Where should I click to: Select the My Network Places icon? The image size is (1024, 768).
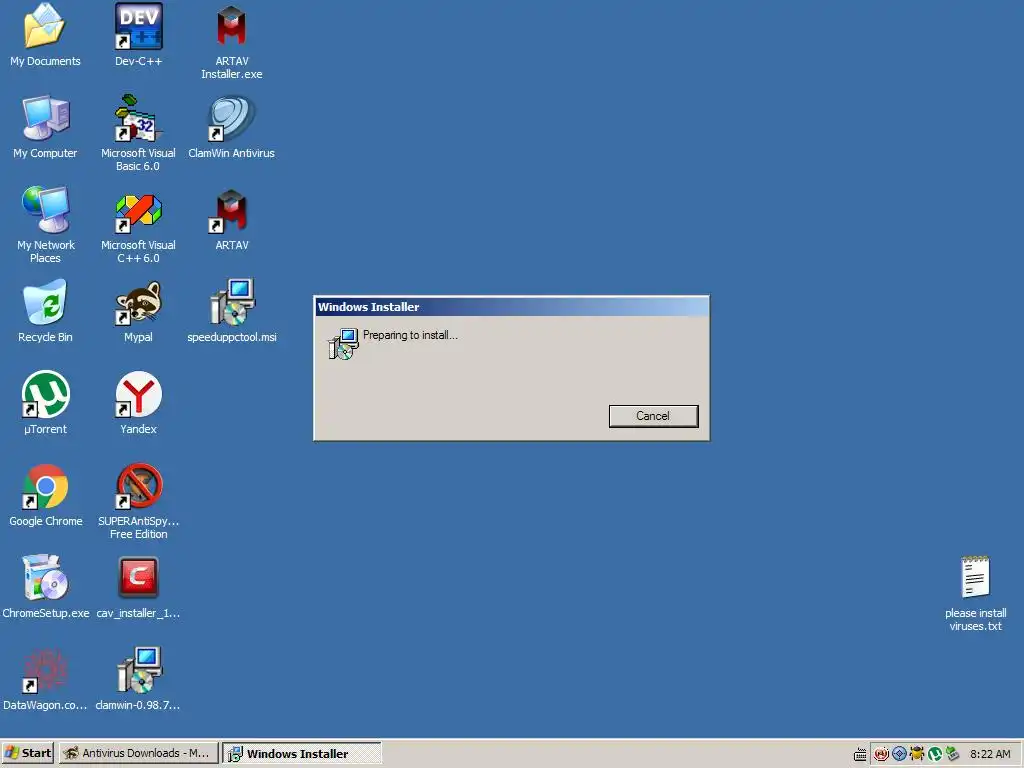coord(45,210)
